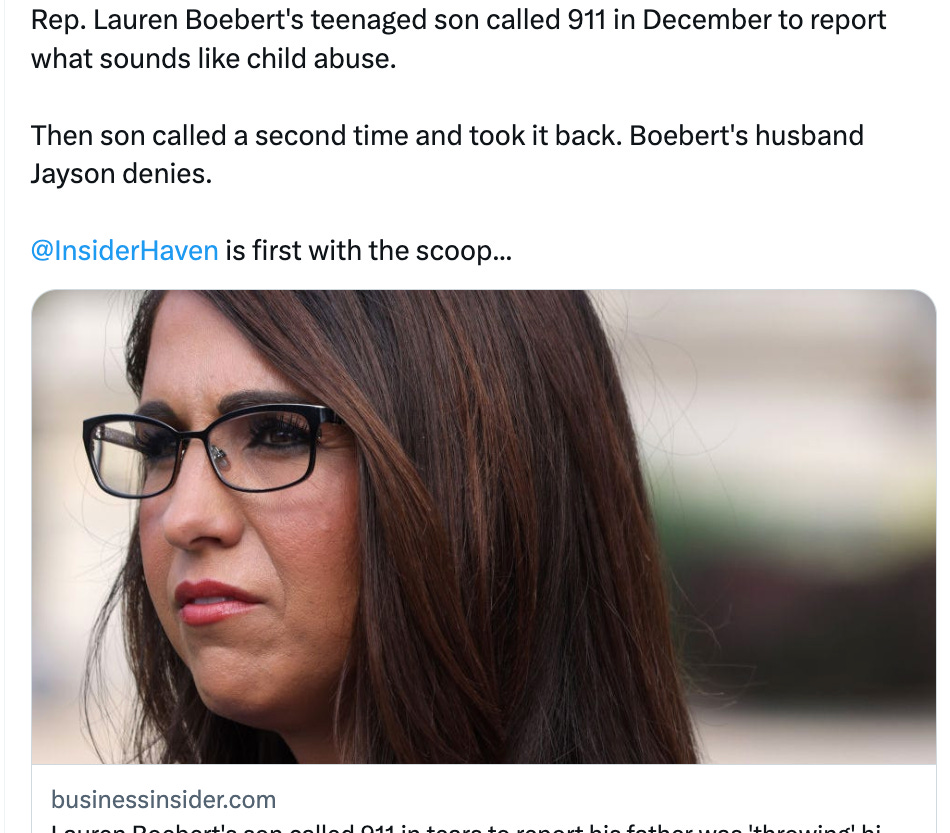Open the cut-off article headline under the domain
Image resolution: width=950 pixels, height=833 pixels.
[x=465, y=828]
